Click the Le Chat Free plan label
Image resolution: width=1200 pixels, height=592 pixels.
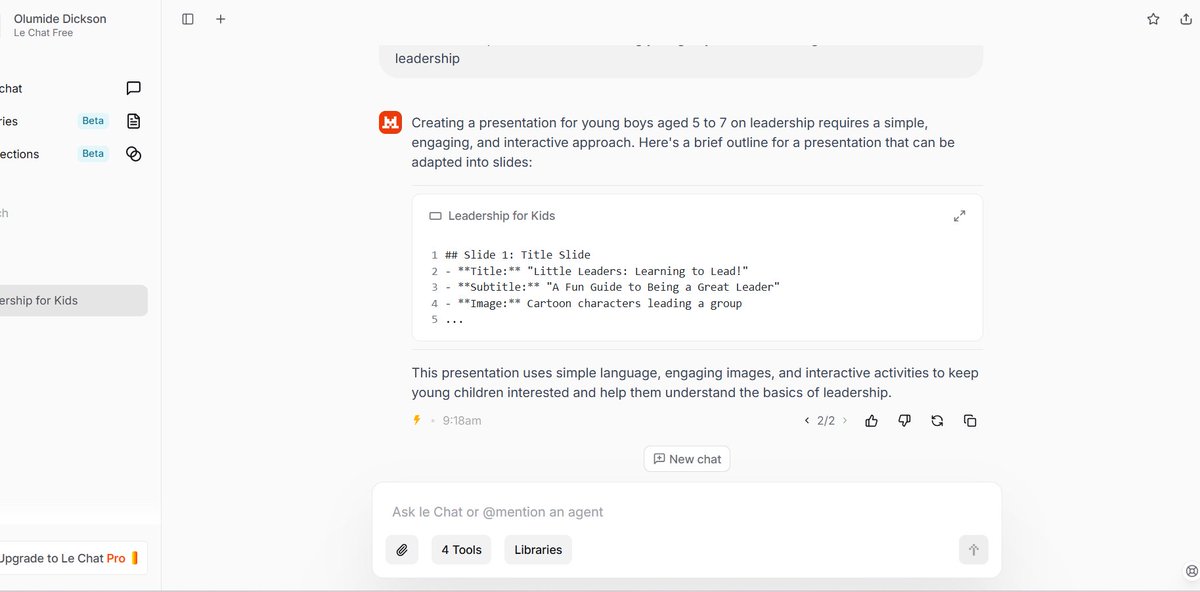coord(43,33)
